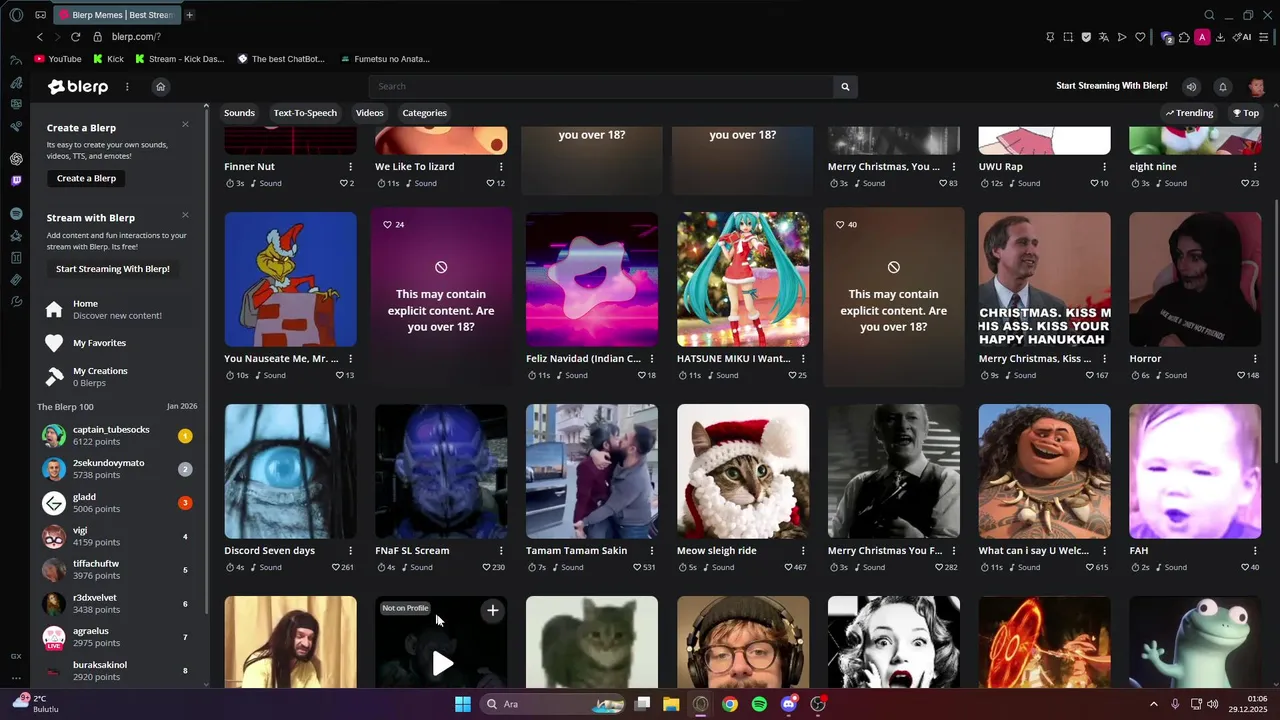
Task: Click the Blerp logo
Action: coord(78,87)
